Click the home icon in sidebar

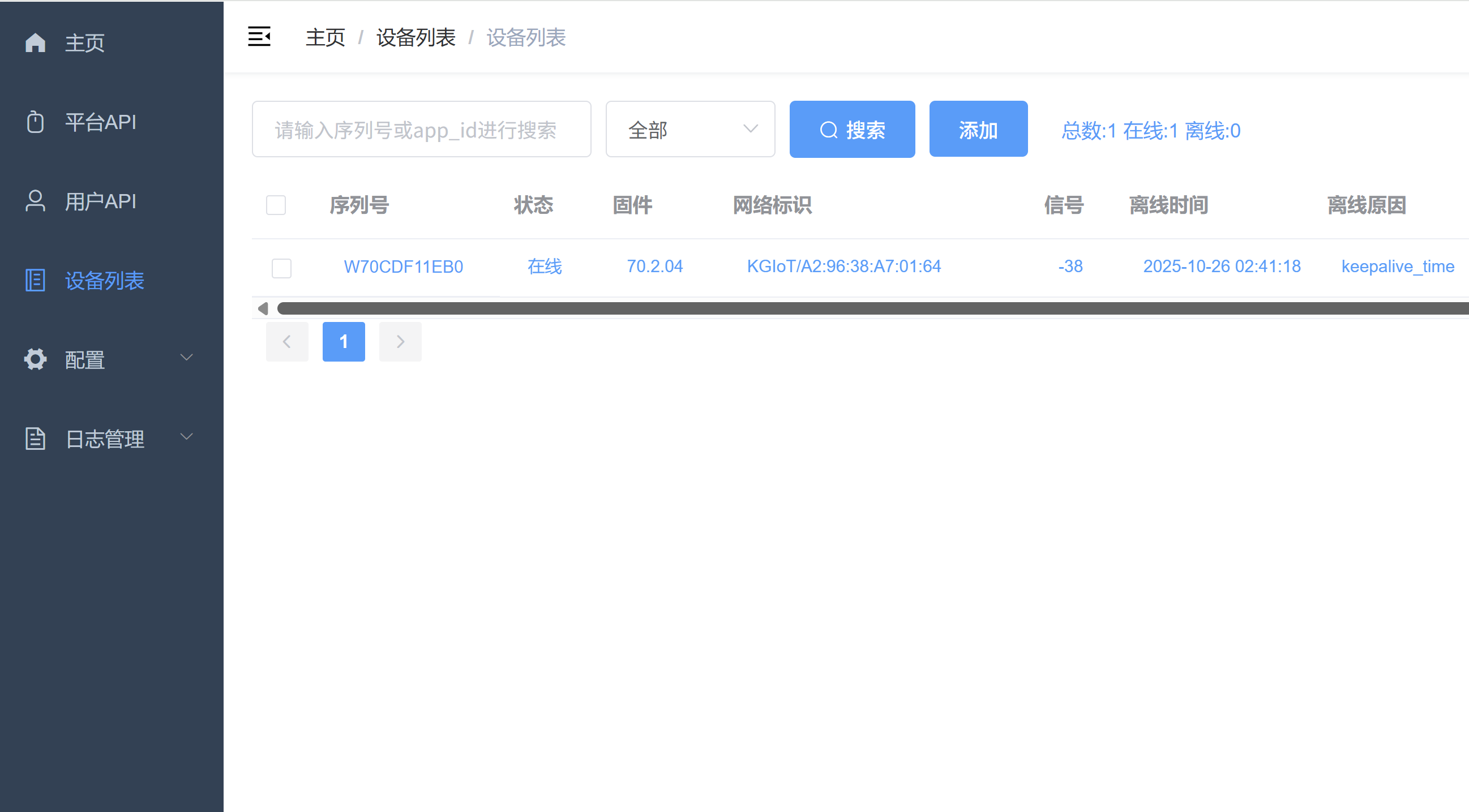[x=35, y=43]
